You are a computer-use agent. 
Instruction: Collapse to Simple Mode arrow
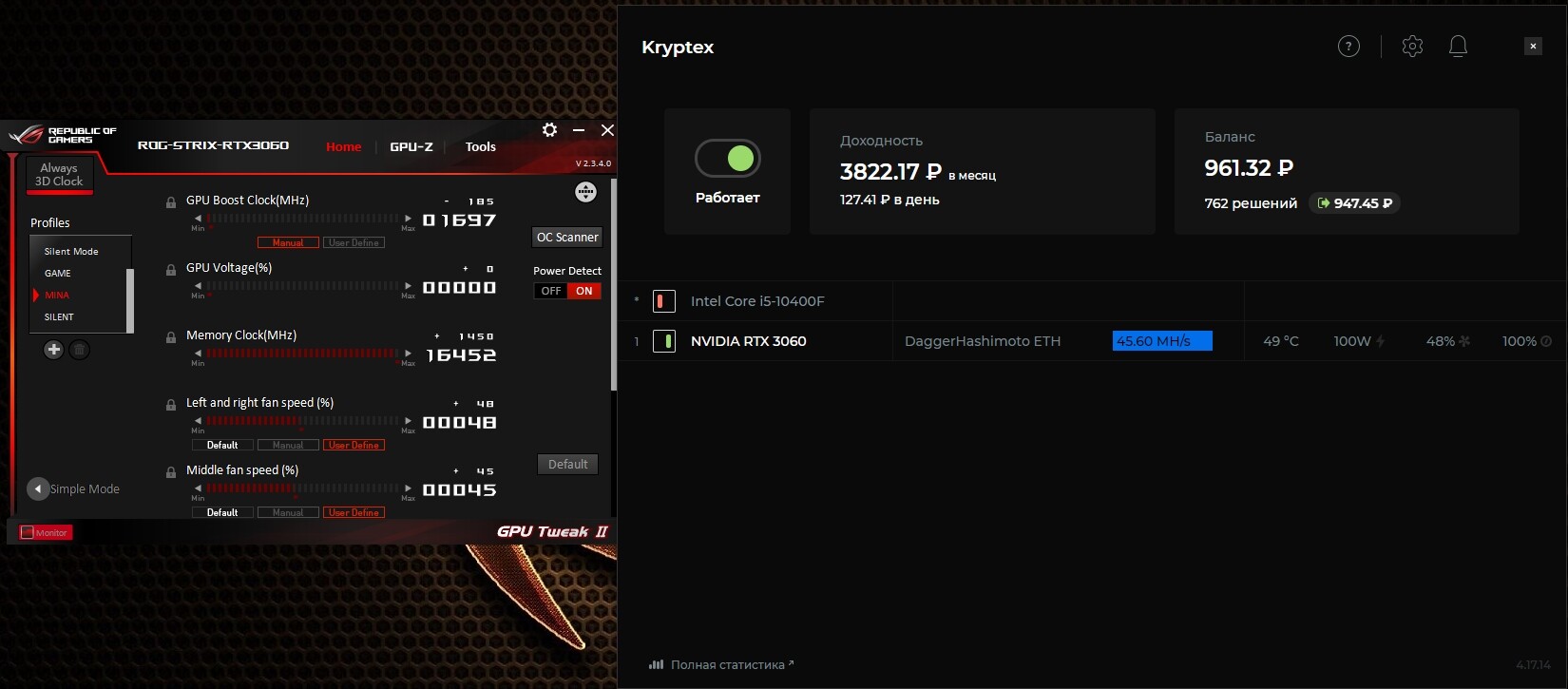point(38,488)
